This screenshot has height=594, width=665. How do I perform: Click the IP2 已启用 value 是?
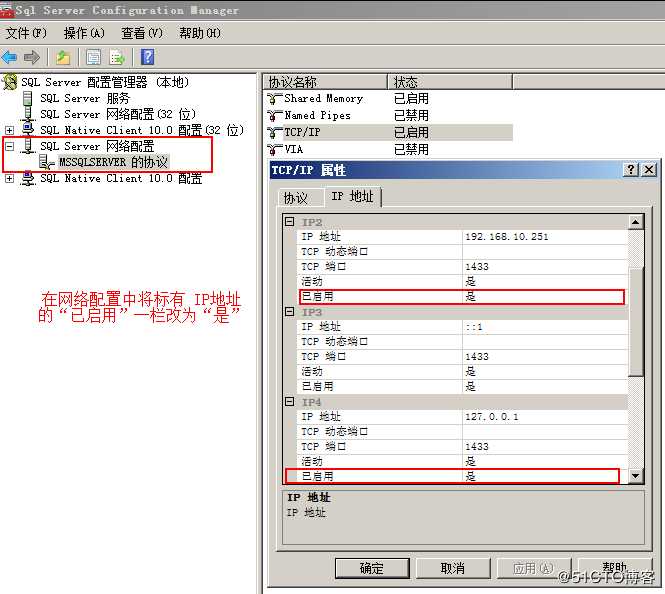click(x=470, y=296)
